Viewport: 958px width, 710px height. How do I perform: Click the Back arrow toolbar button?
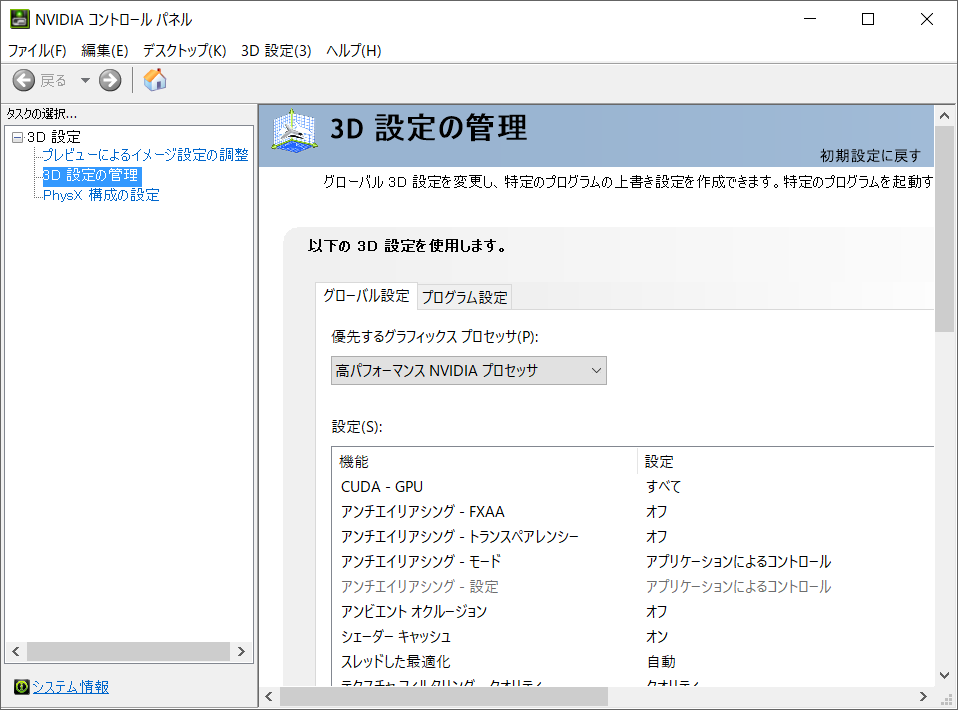click(24, 80)
